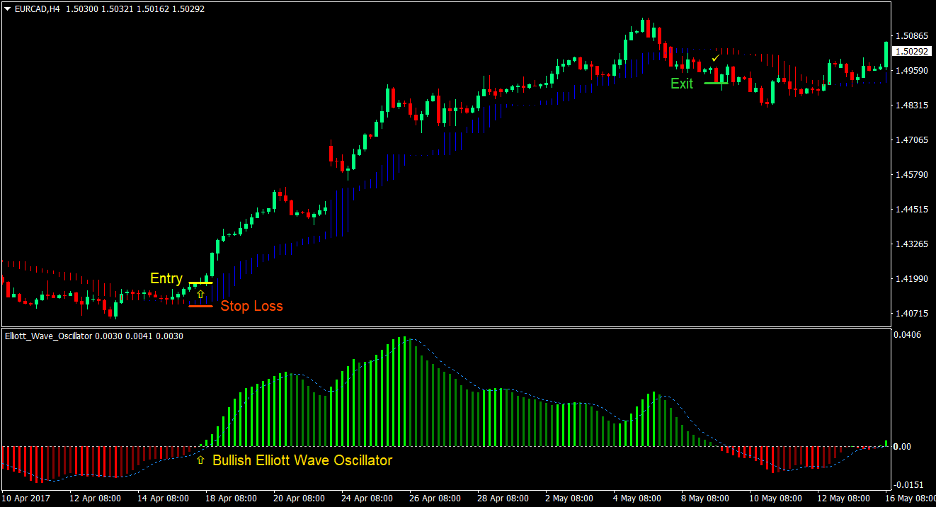This screenshot has width=936, height=508.
Task: Click the Elliott_Wave_Oscillator indicator label
Action: 48,336
